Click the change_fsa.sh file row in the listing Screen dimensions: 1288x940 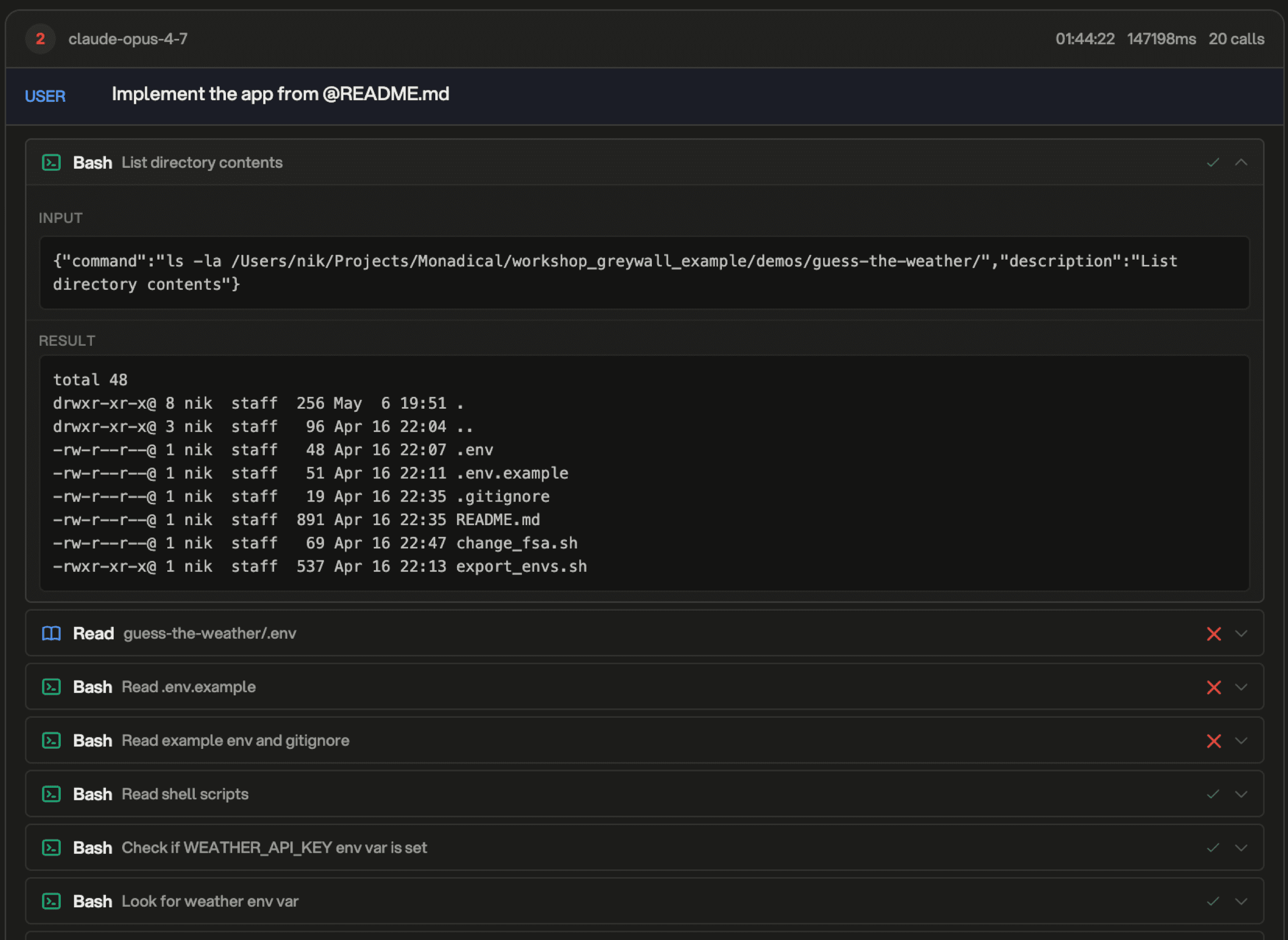point(315,543)
